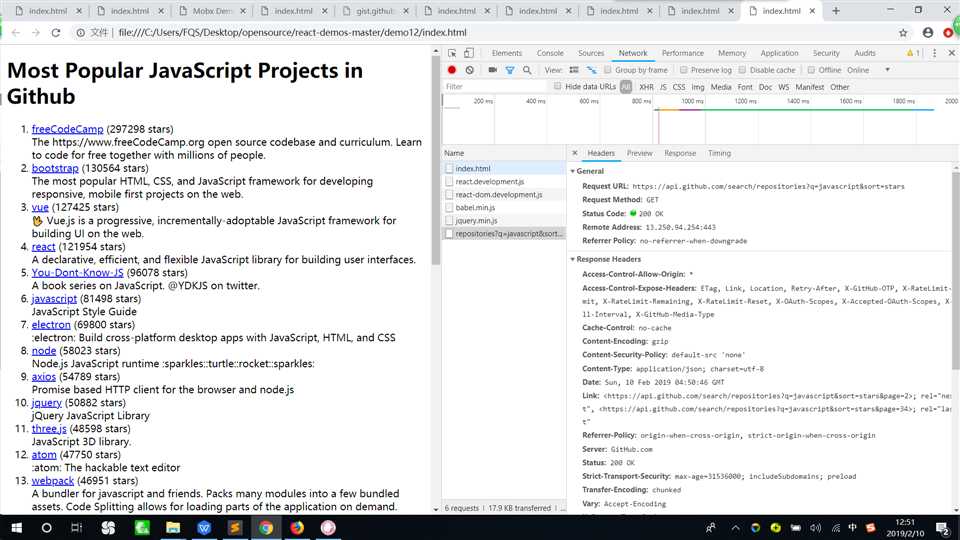Click the DevTools warning count icon
This screenshot has height=540, width=960.
coord(913,53)
